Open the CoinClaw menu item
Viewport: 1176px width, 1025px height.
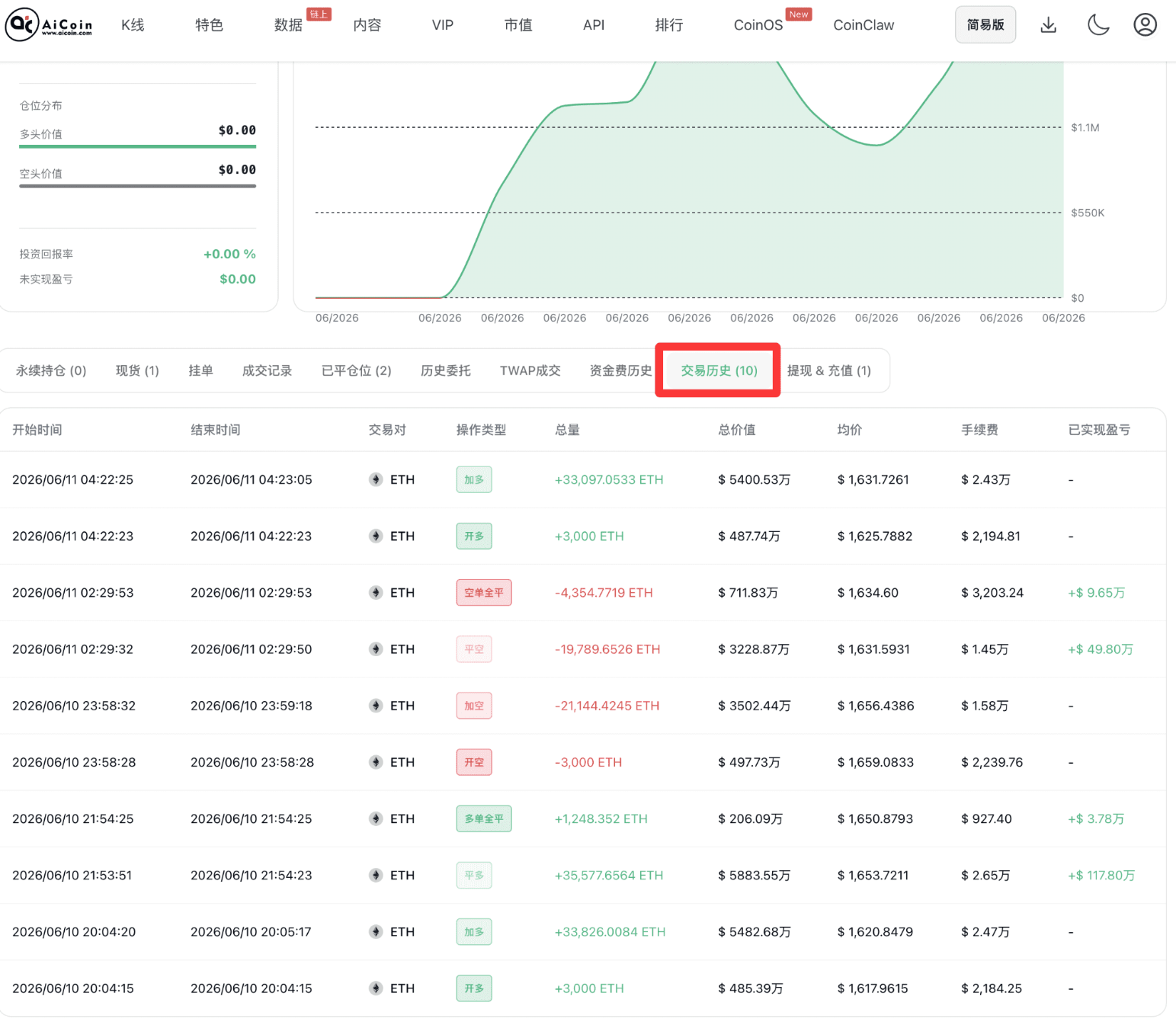coord(864,25)
